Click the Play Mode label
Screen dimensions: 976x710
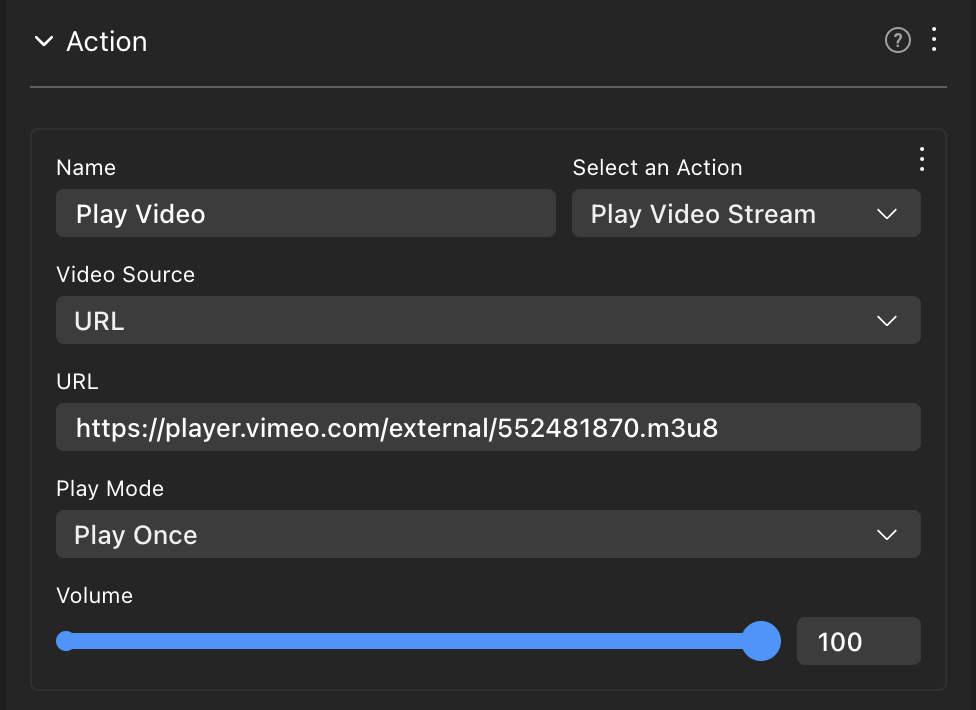[110, 489]
